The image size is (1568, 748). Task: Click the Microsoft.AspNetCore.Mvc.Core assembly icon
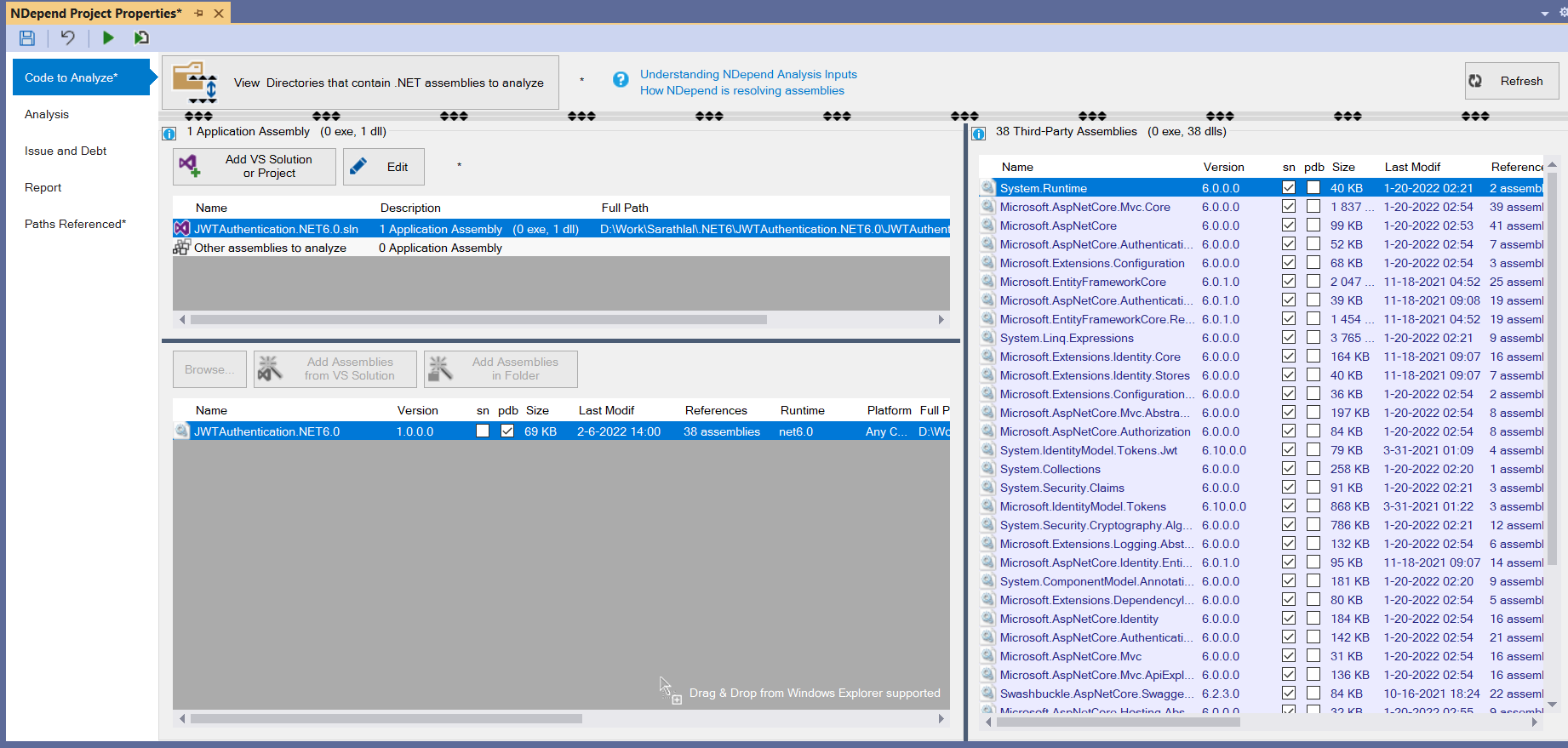(x=987, y=206)
